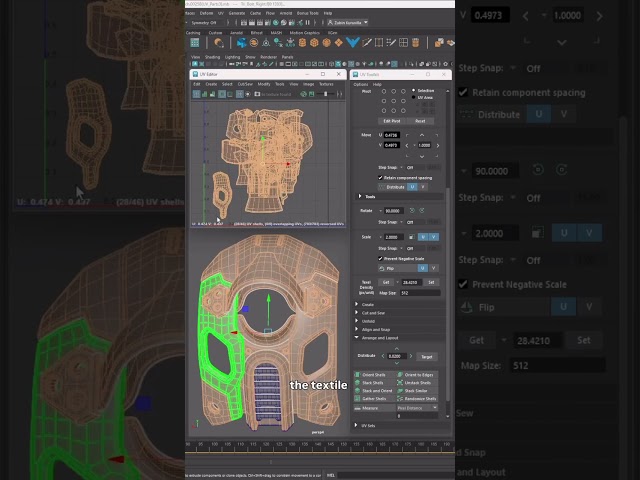Viewport: 640px width, 480px height.
Task: Click the Stack Similar icon
Action: 400,391
